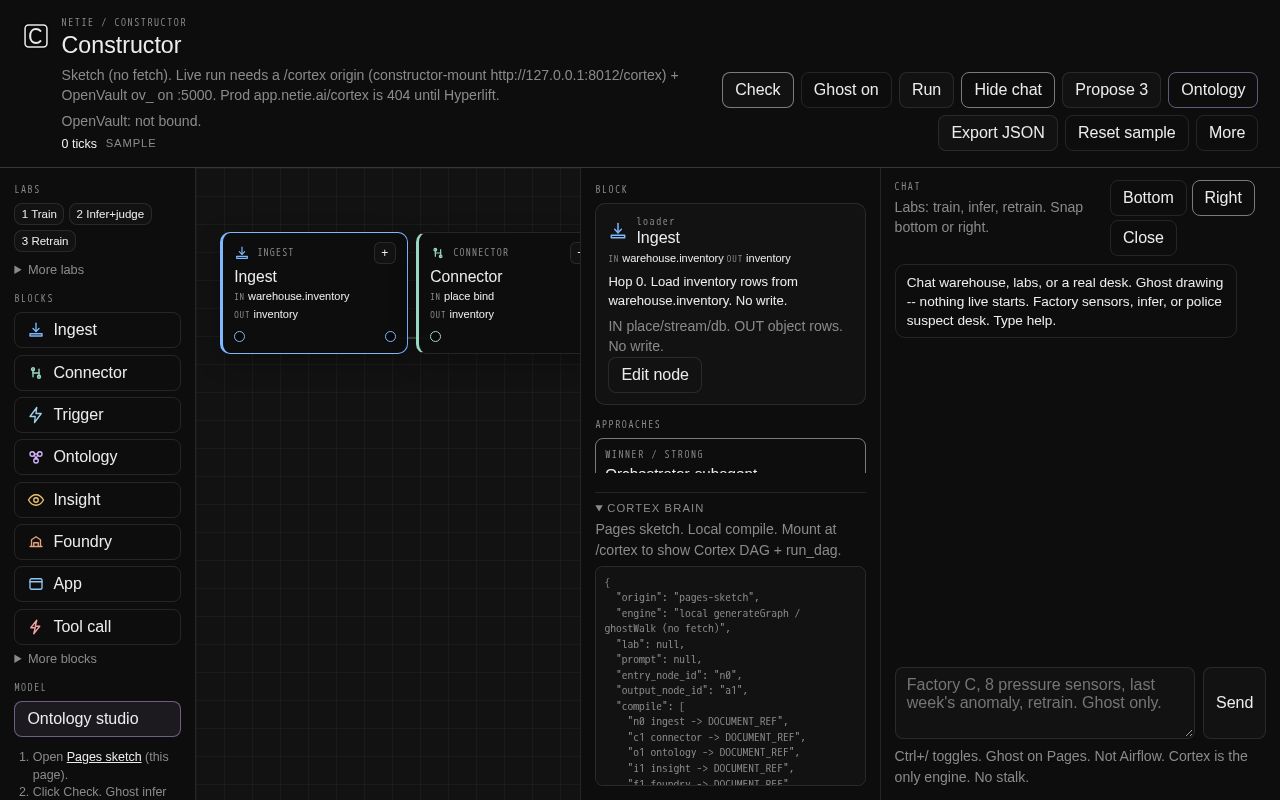Viewport: 1280px width, 800px height.
Task: Snap chat to Right
Action: click(1223, 198)
